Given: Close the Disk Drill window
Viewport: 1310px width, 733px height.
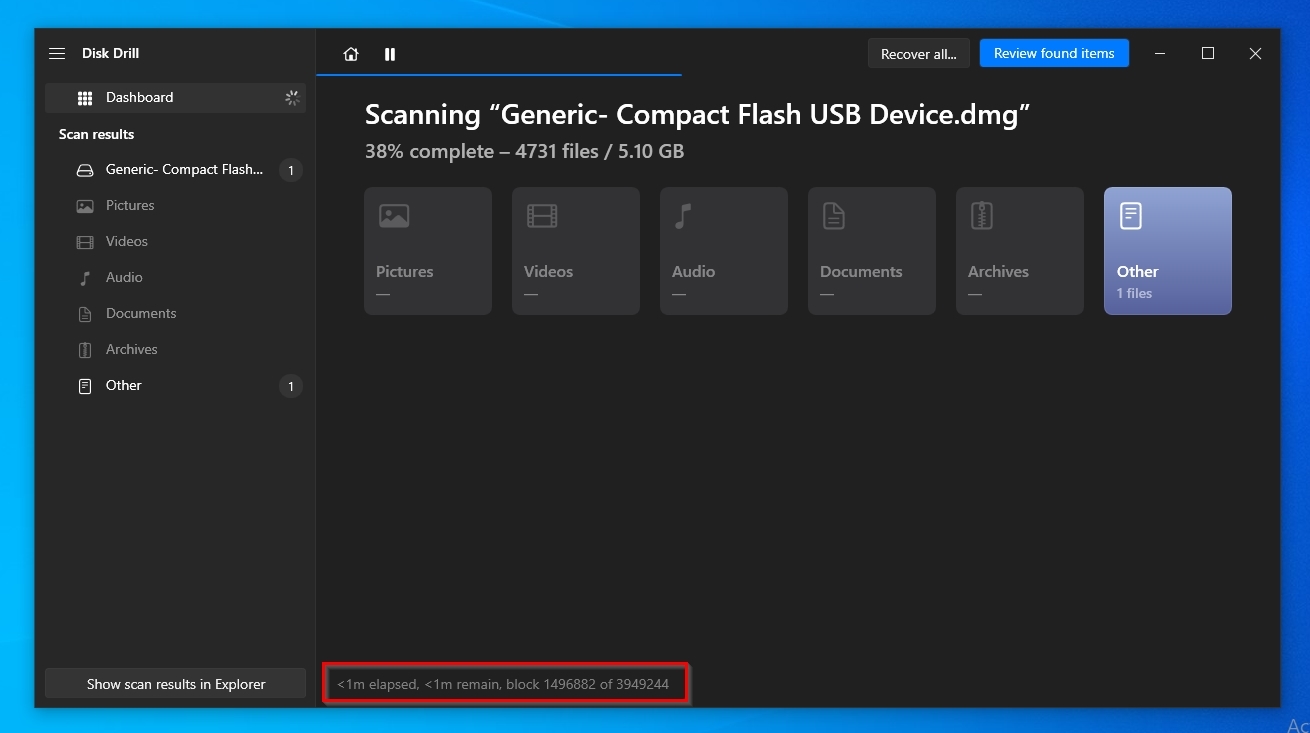Looking at the screenshot, I should [1255, 54].
